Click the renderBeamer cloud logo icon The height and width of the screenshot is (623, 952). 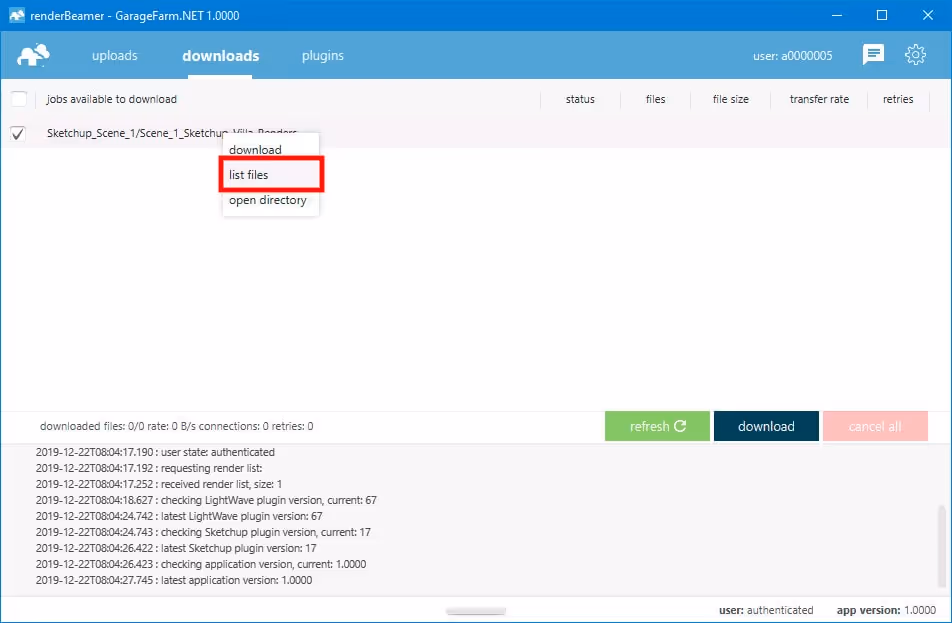coord(33,55)
